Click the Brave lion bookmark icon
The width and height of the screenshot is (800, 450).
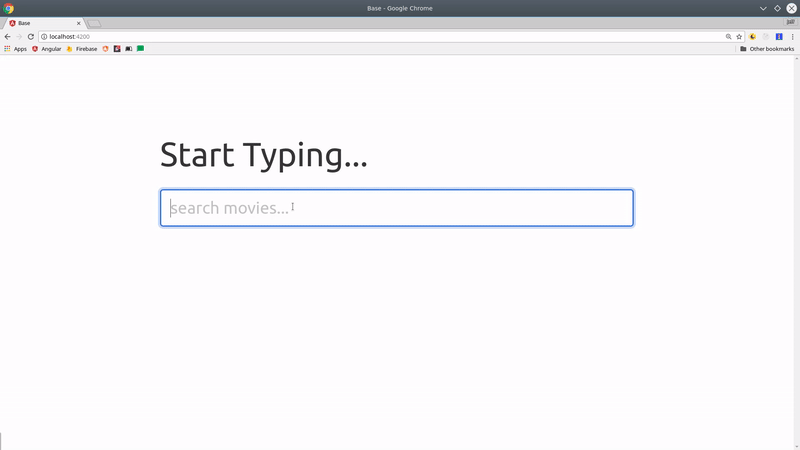[x=105, y=48]
